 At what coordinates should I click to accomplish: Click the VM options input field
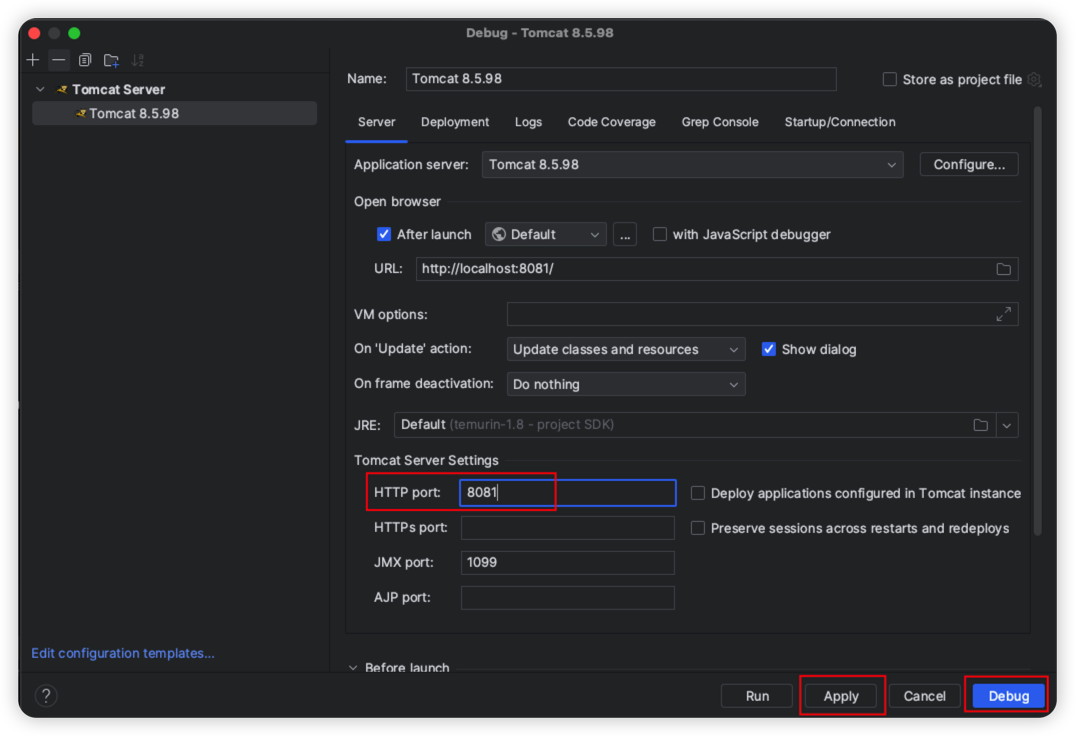click(762, 314)
